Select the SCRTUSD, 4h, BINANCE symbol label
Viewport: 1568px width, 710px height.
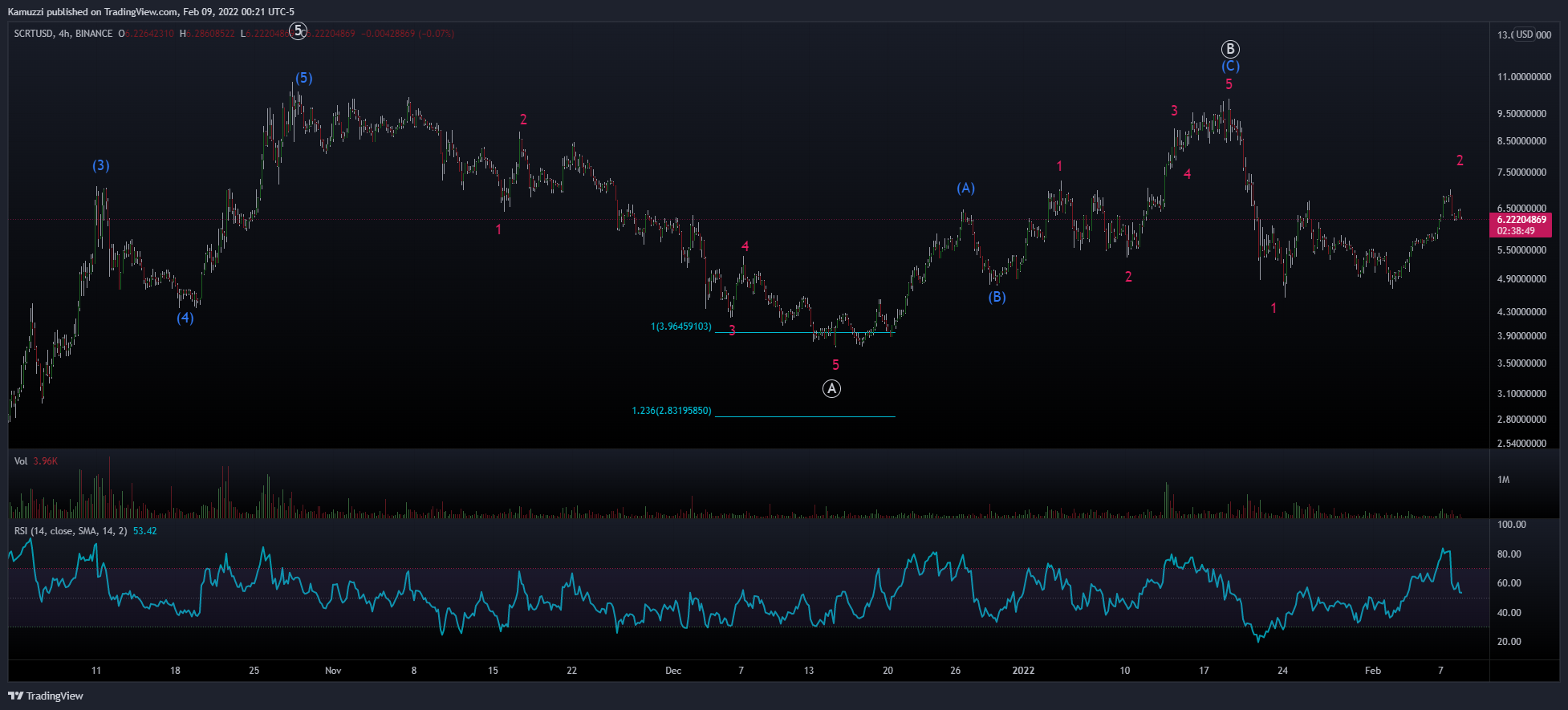click(63, 34)
